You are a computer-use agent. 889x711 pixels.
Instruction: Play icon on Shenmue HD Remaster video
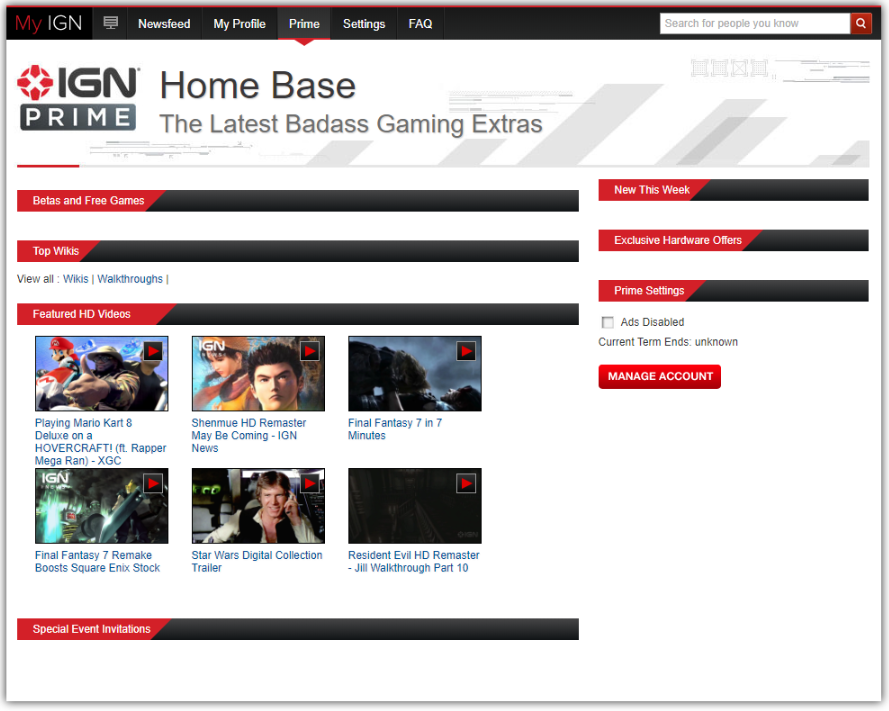tap(310, 352)
